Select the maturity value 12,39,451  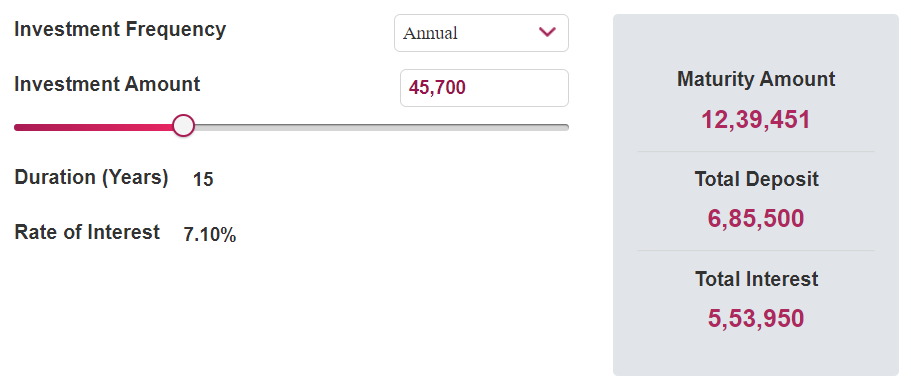point(756,120)
